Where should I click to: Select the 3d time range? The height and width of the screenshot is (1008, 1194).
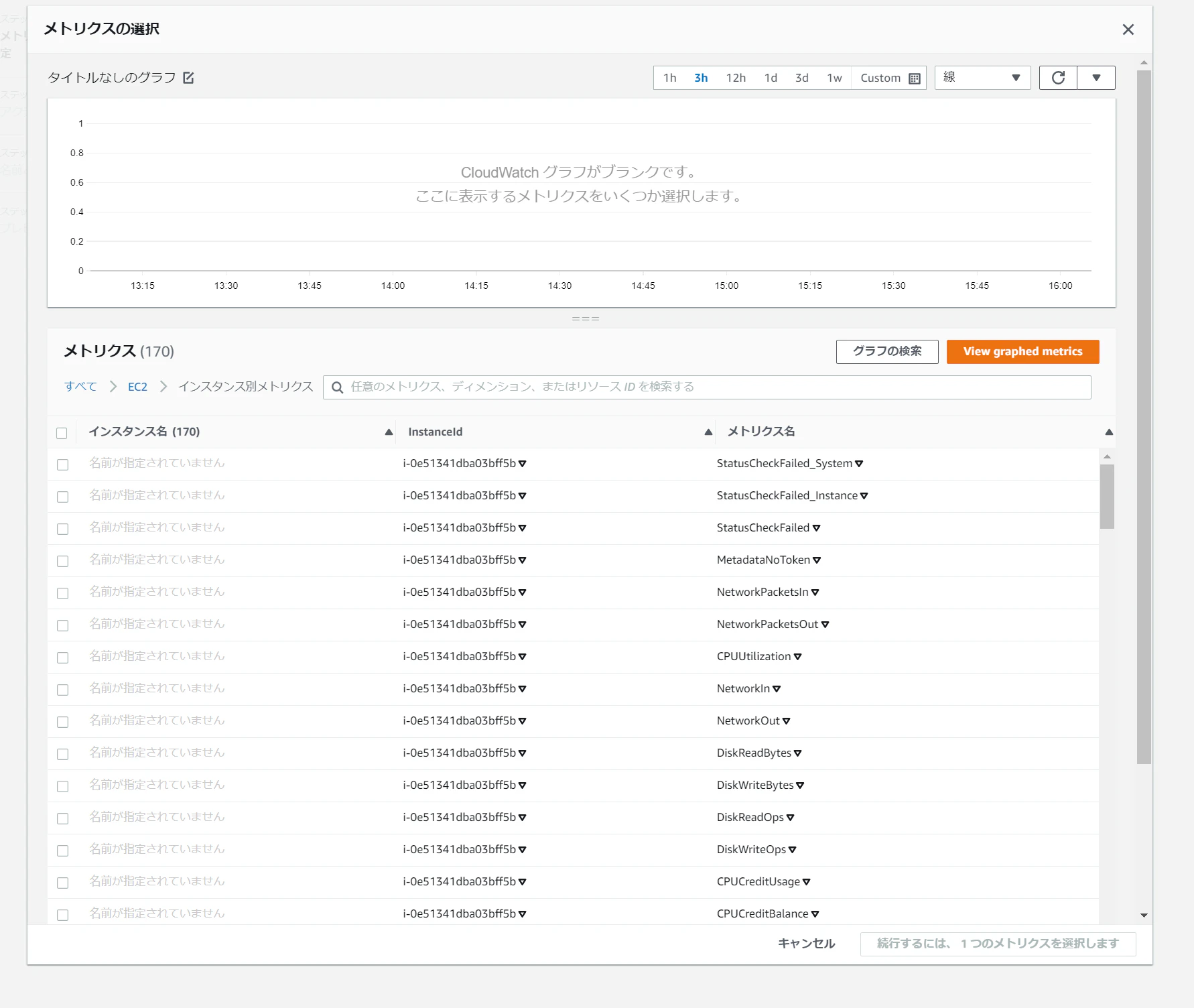click(x=801, y=78)
